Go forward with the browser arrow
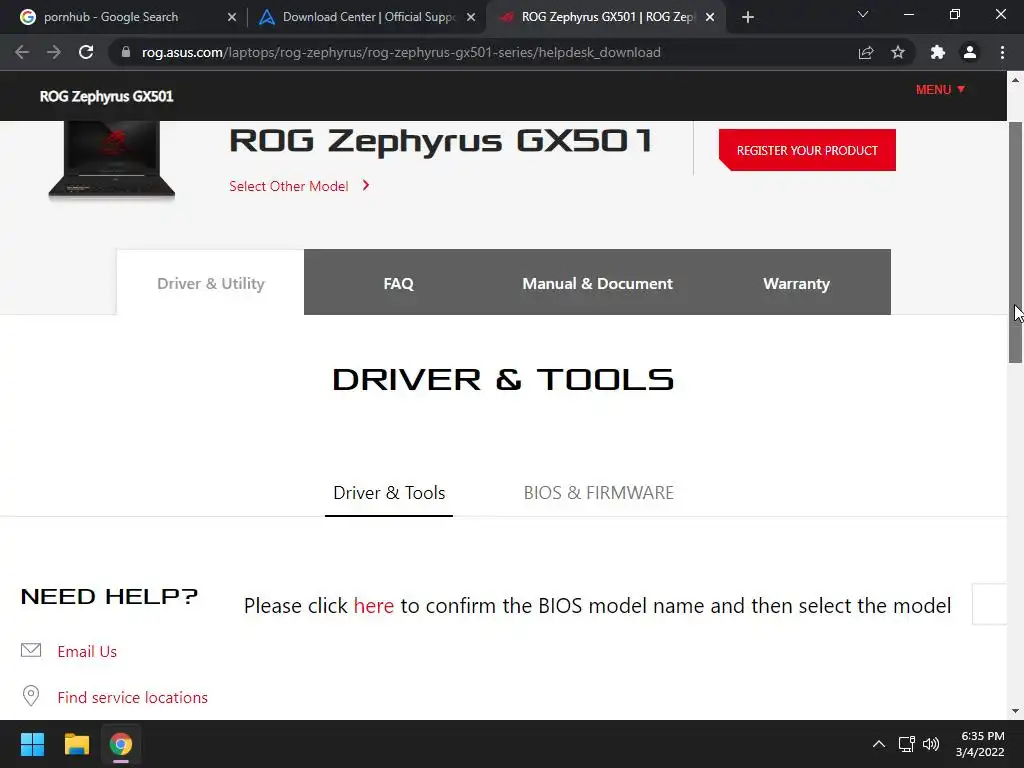The width and height of the screenshot is (1024, 768). 54,52
